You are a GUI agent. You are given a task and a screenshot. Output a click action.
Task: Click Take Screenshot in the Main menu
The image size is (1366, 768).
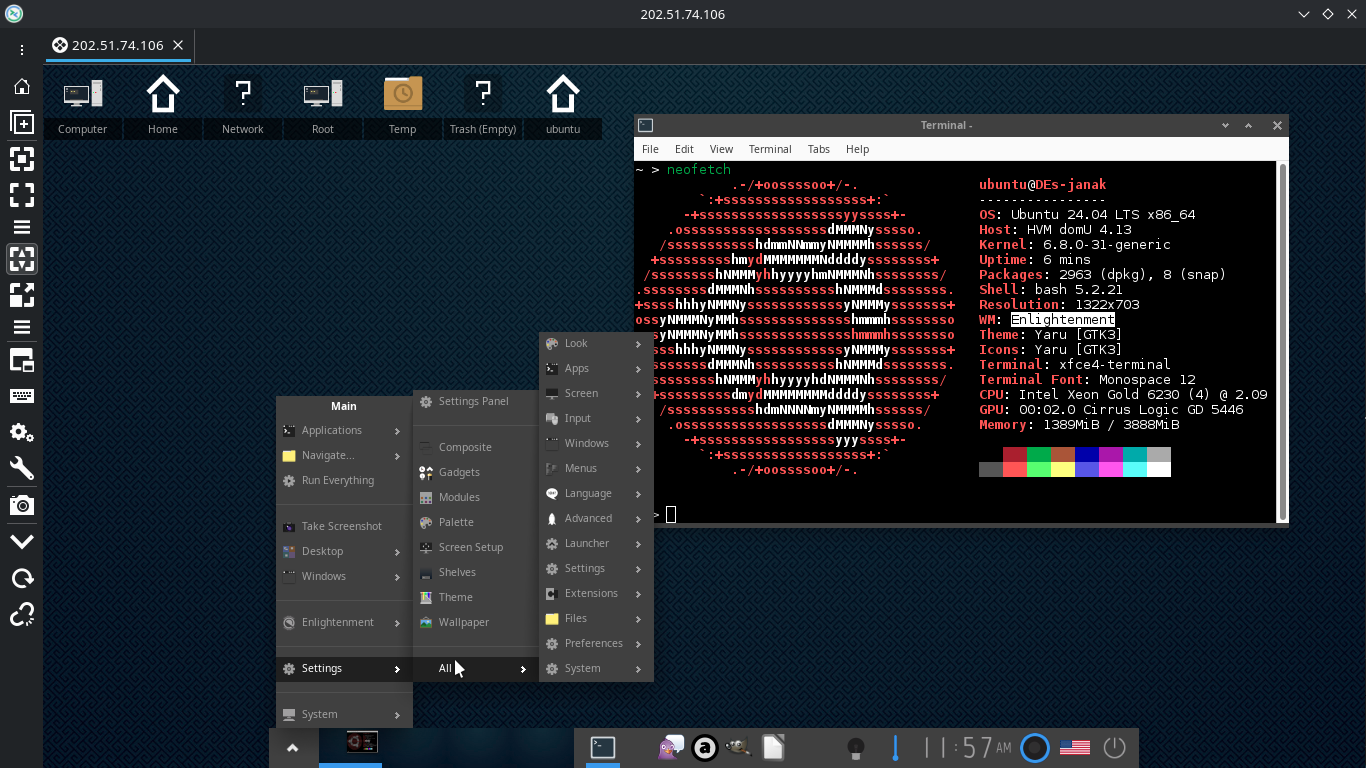[x=341, y=526]
